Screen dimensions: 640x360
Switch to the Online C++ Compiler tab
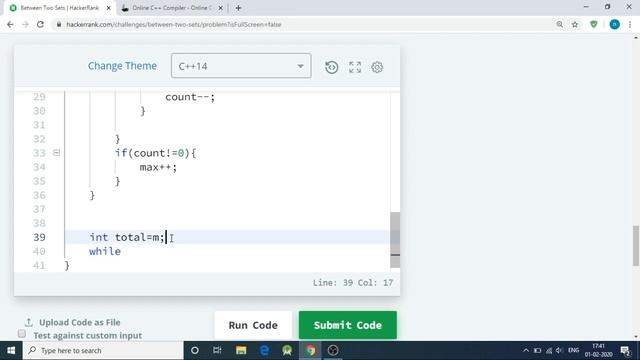171,8
